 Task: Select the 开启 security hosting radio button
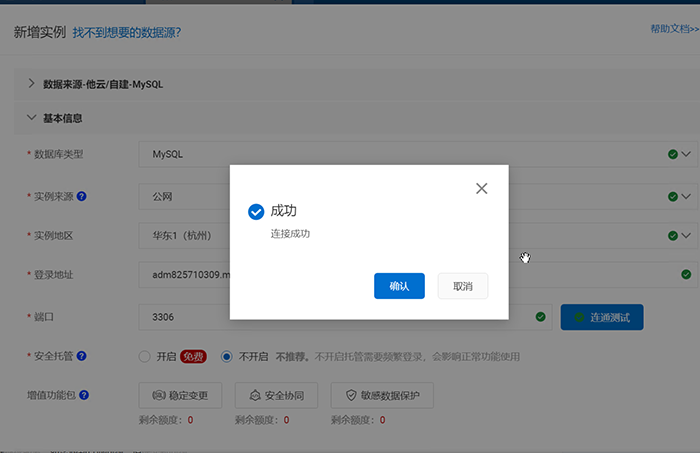pos(144,356)
